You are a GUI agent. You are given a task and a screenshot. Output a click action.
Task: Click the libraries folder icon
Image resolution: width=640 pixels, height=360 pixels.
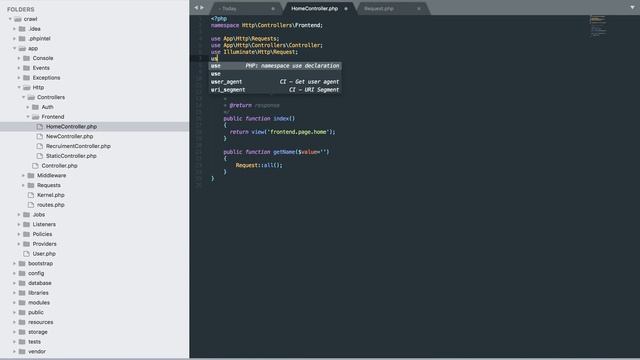22,293
